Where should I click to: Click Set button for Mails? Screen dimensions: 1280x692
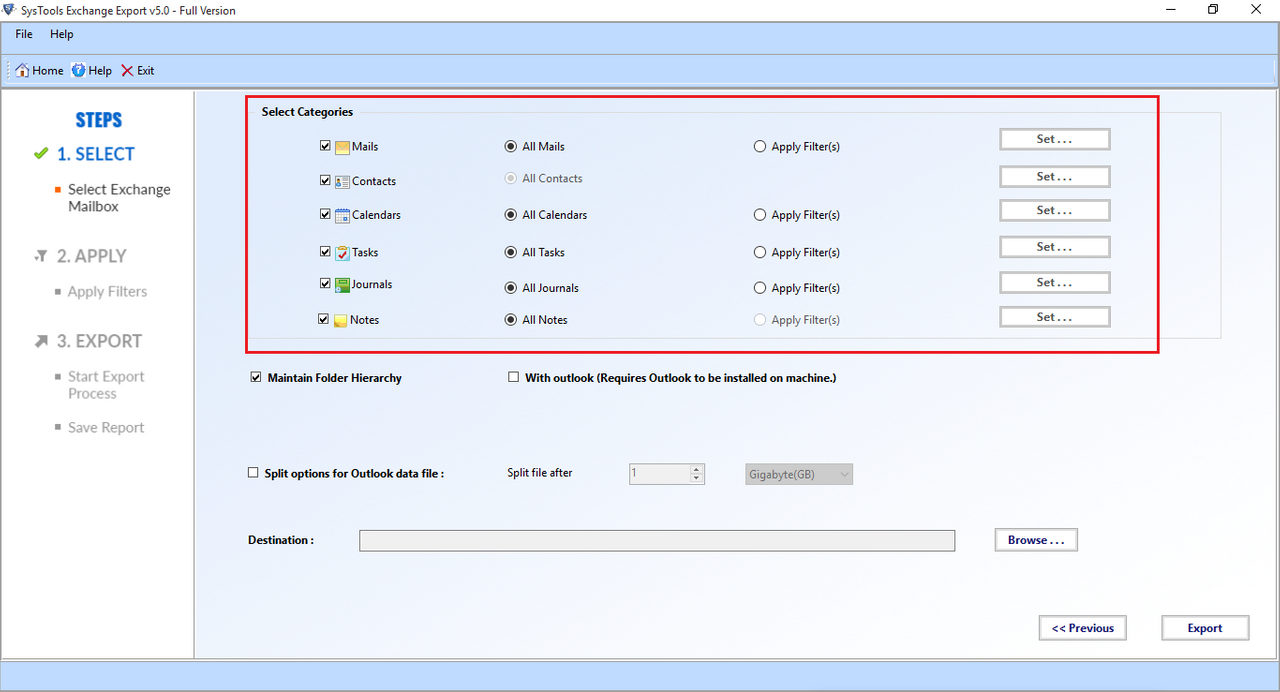(1055, 140)
